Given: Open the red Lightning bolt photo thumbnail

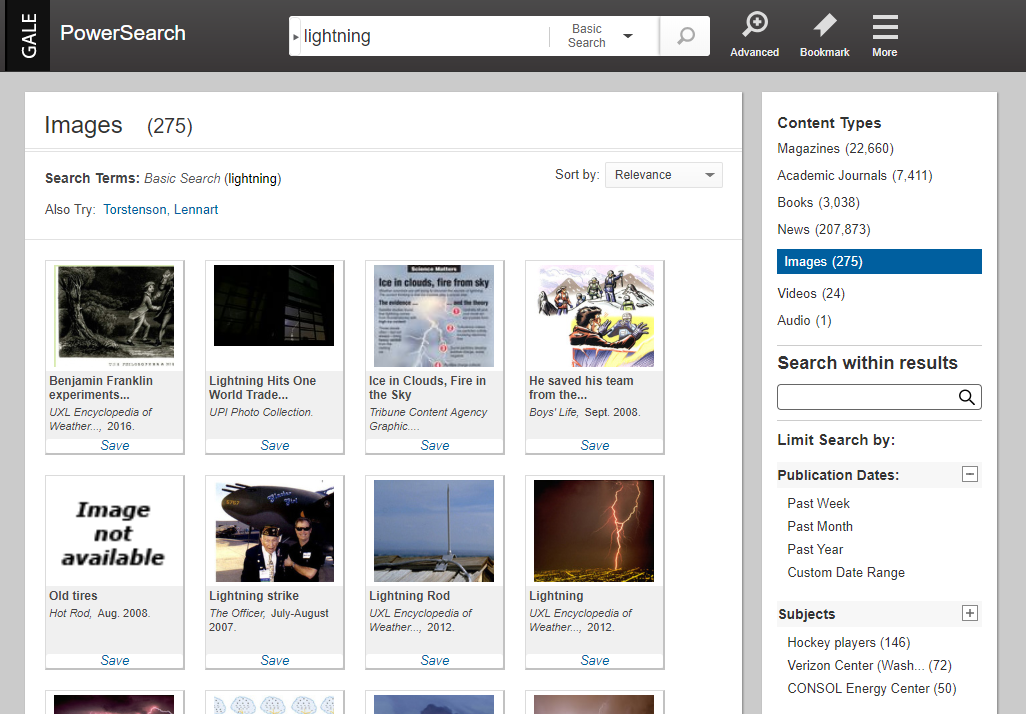Looking at the screenshot, I should point(594,531).
